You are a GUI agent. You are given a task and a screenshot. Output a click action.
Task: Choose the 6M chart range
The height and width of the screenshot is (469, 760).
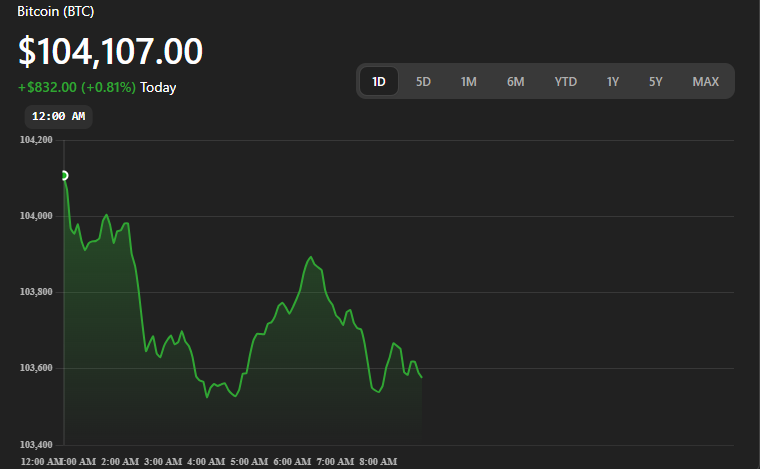515,82
